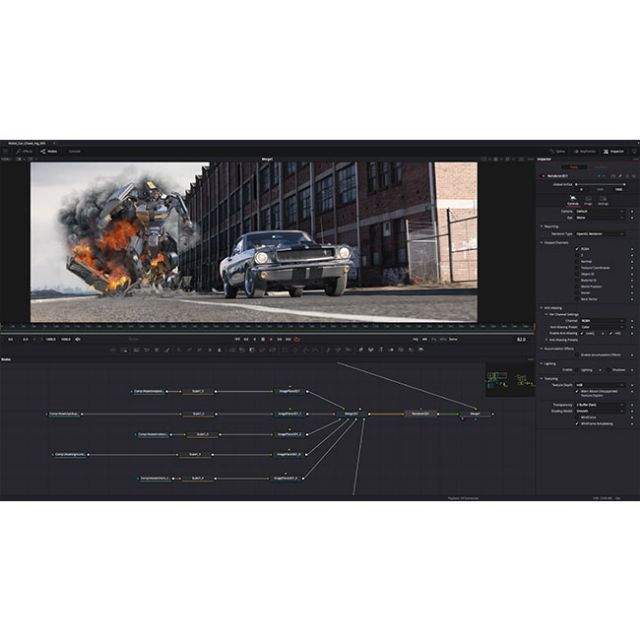640x640 pixels.
Task: Click the current frame field showing 82.0
Action: click(522, 339)
